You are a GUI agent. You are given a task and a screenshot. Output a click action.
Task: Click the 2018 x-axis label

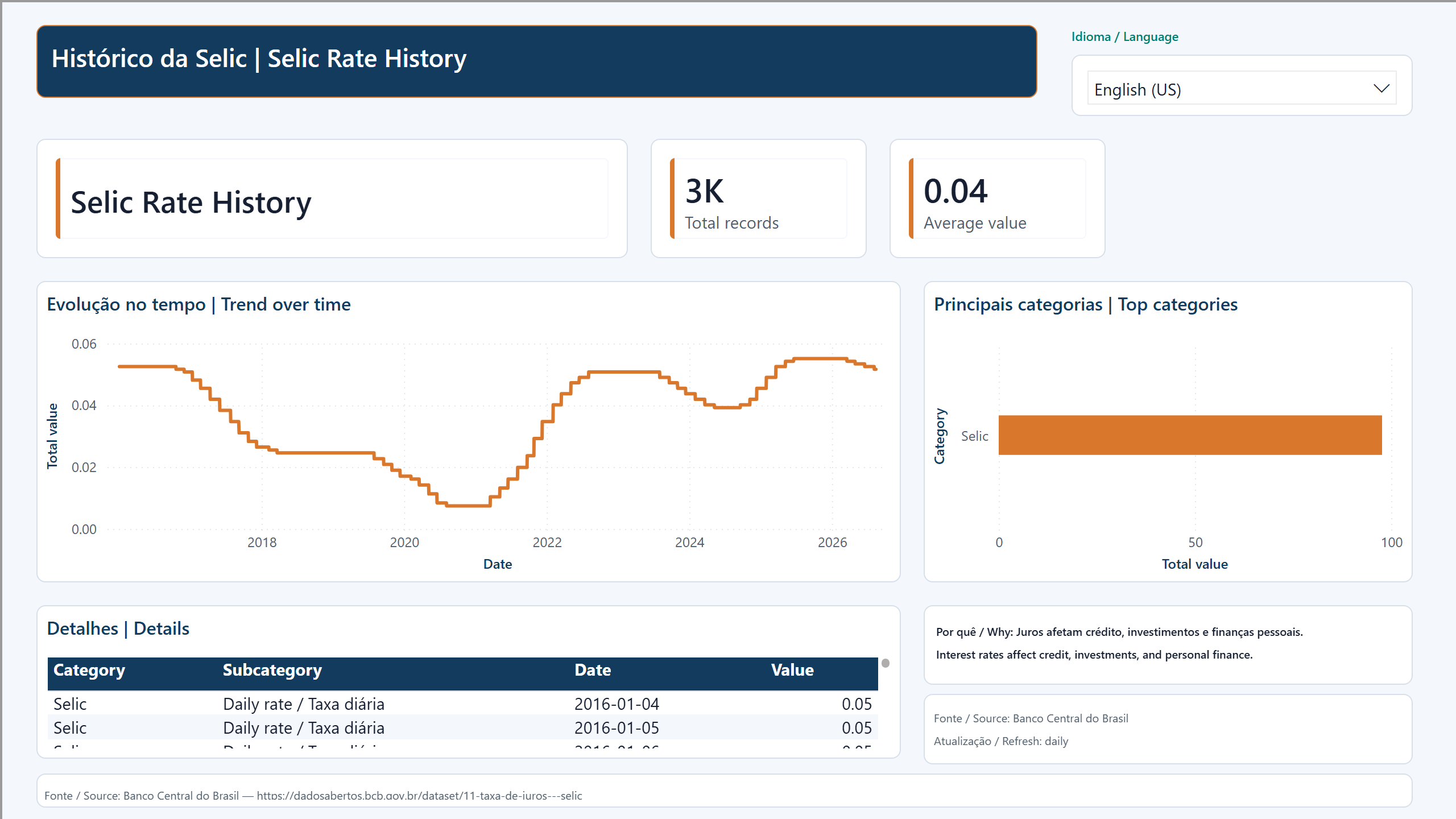pyautogui.click(x=262, y=543)
